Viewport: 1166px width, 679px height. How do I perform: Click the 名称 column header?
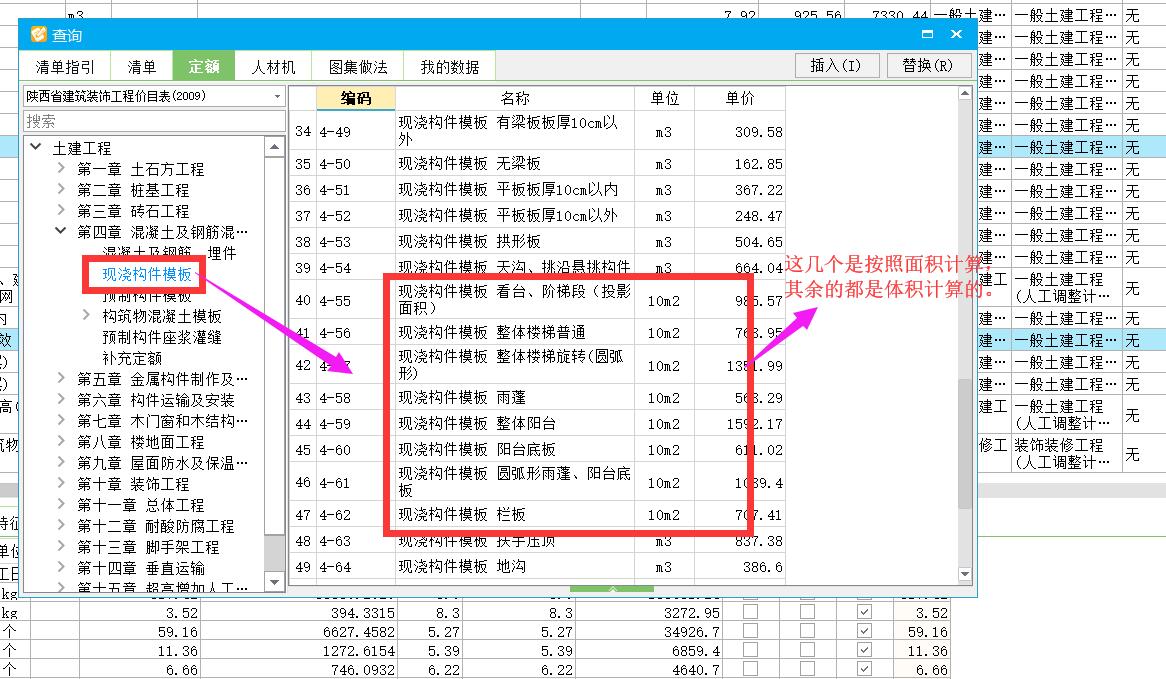pyautogui.click(x=515, y=98)
